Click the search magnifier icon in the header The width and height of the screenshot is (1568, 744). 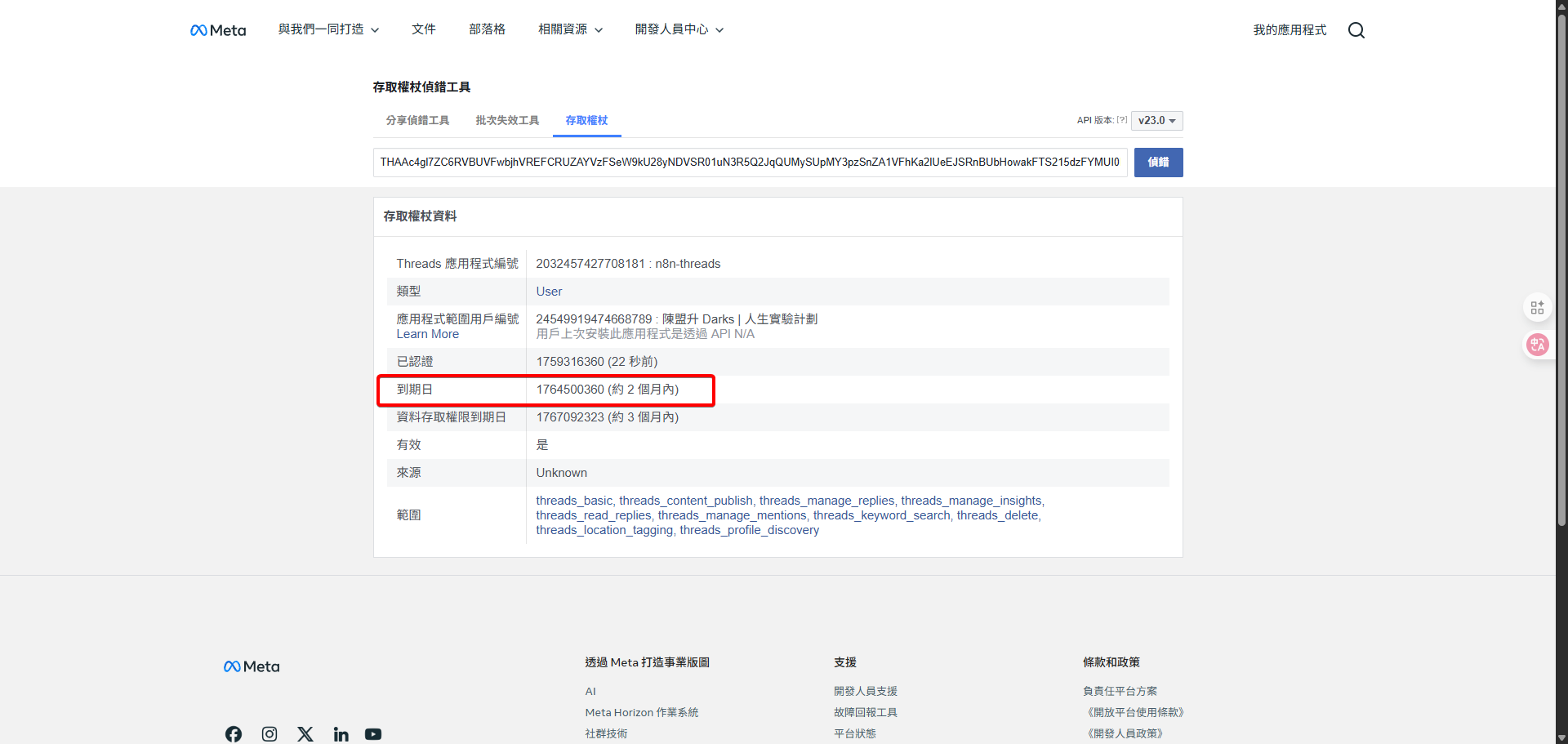coord(1356,29)
